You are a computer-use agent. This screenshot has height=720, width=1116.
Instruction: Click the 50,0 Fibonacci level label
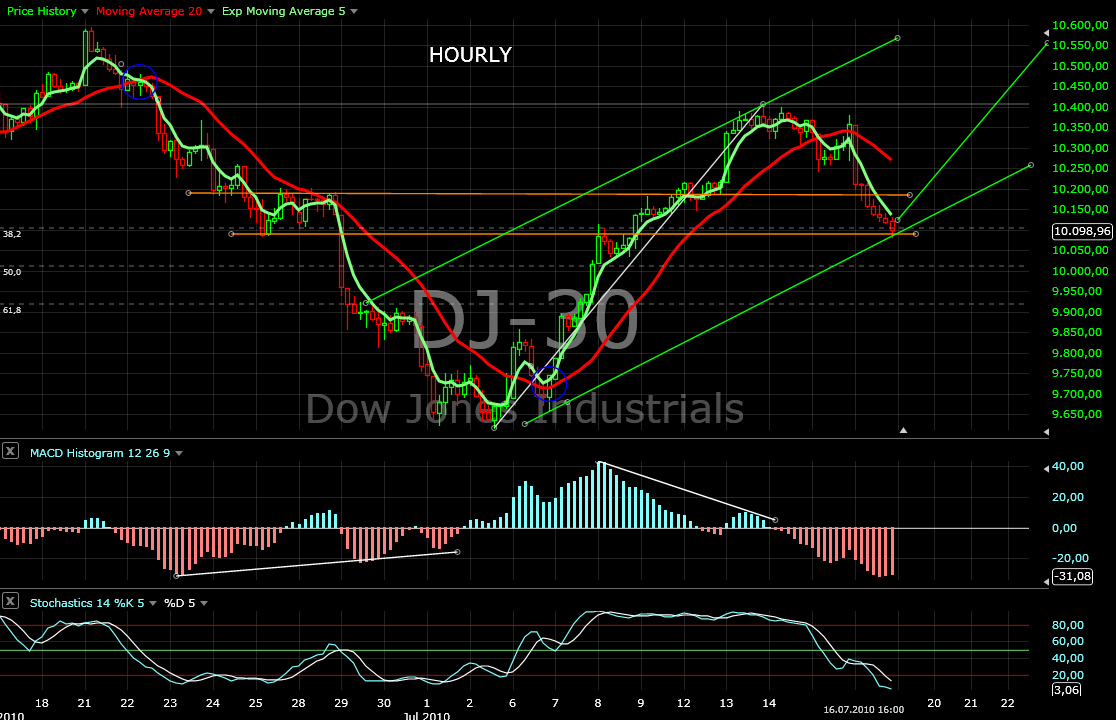click(12, 272)
